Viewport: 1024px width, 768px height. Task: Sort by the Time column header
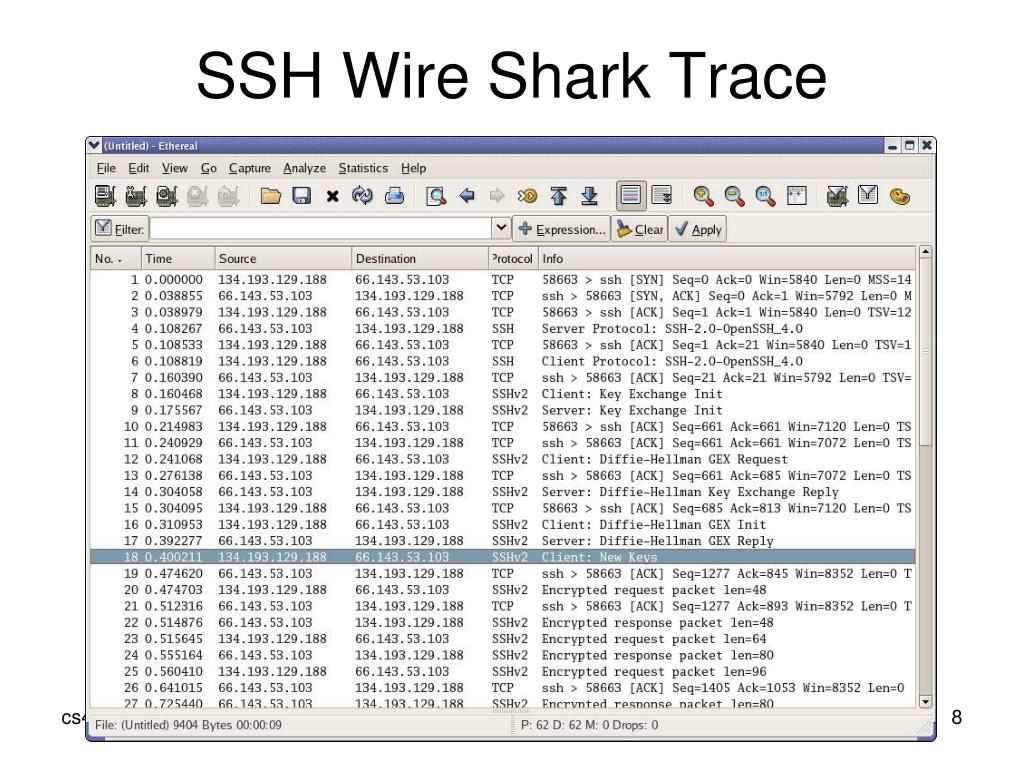click(x=178, y=259)
